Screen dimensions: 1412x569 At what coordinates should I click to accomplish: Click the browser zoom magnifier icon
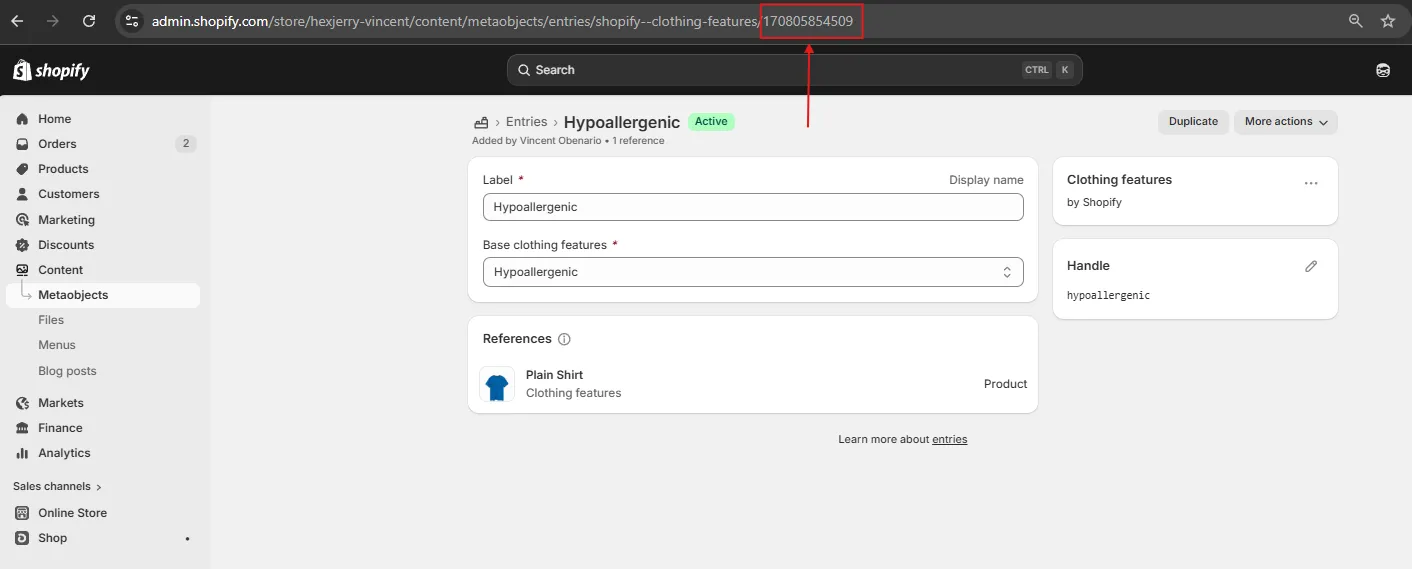tap(1356, 21)
